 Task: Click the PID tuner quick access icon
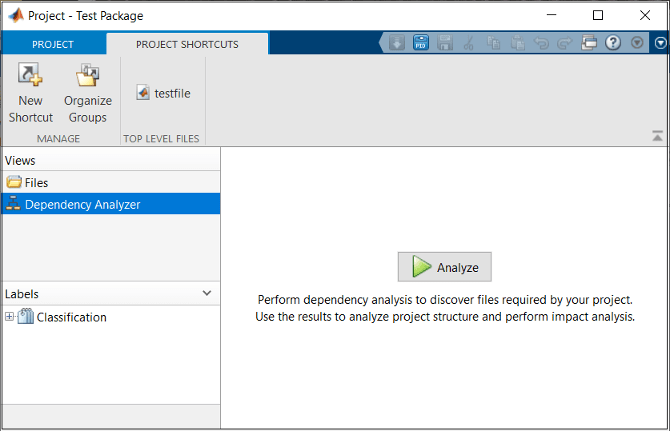click(421, 43)
